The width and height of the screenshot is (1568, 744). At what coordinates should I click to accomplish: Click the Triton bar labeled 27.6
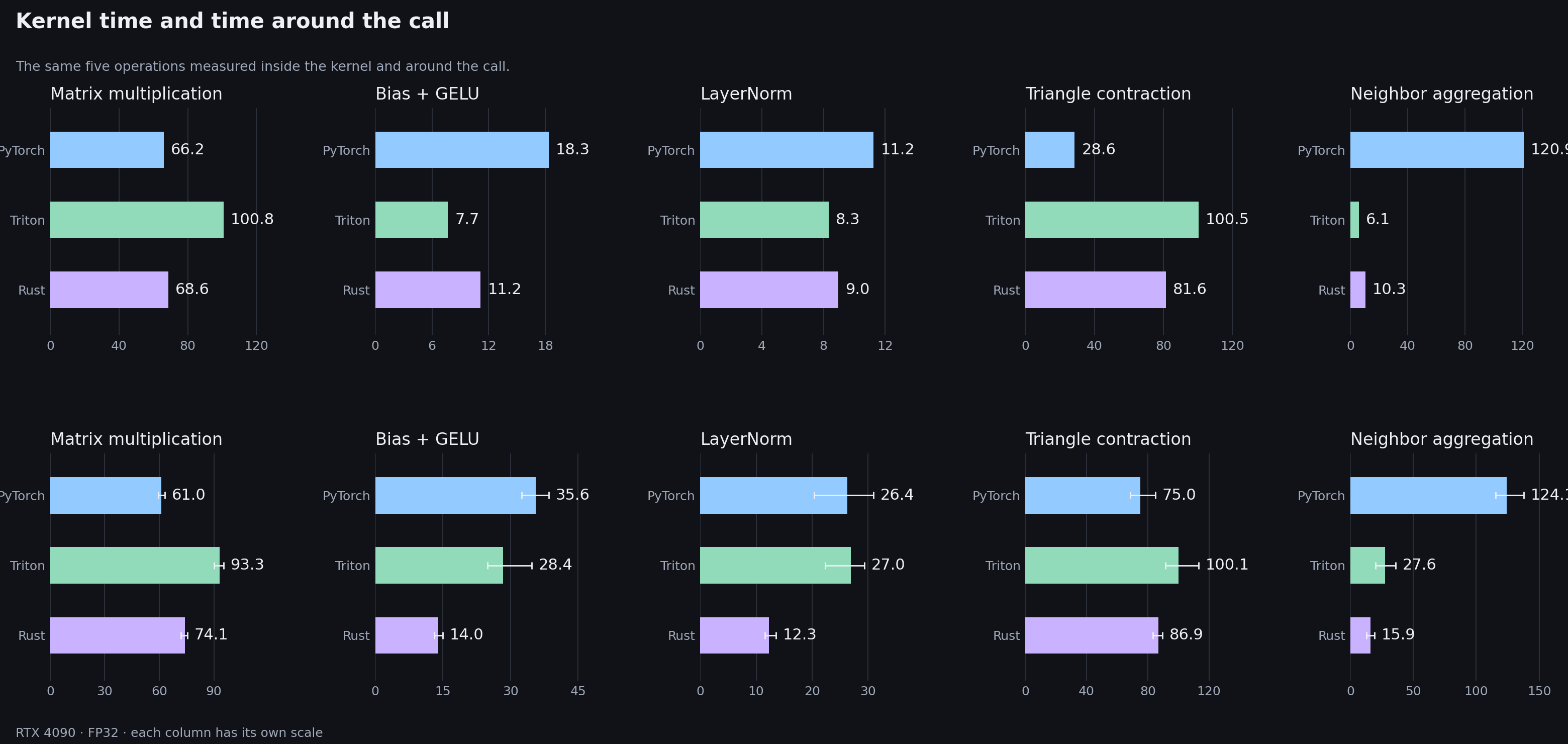[x=1368, y=566]
